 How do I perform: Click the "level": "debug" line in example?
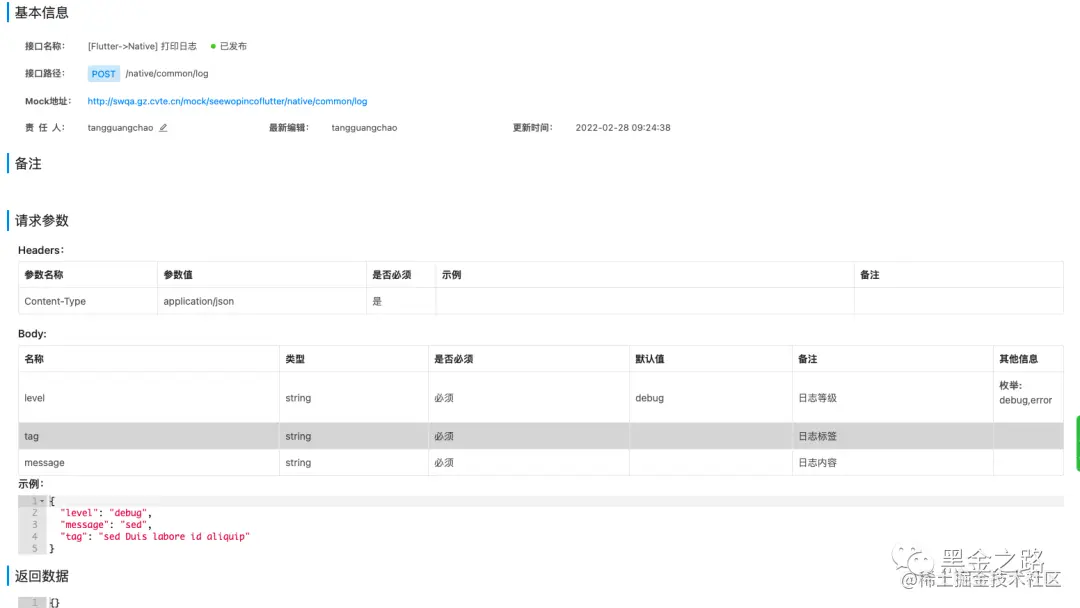pyautogui.click(x=105, y=513)
